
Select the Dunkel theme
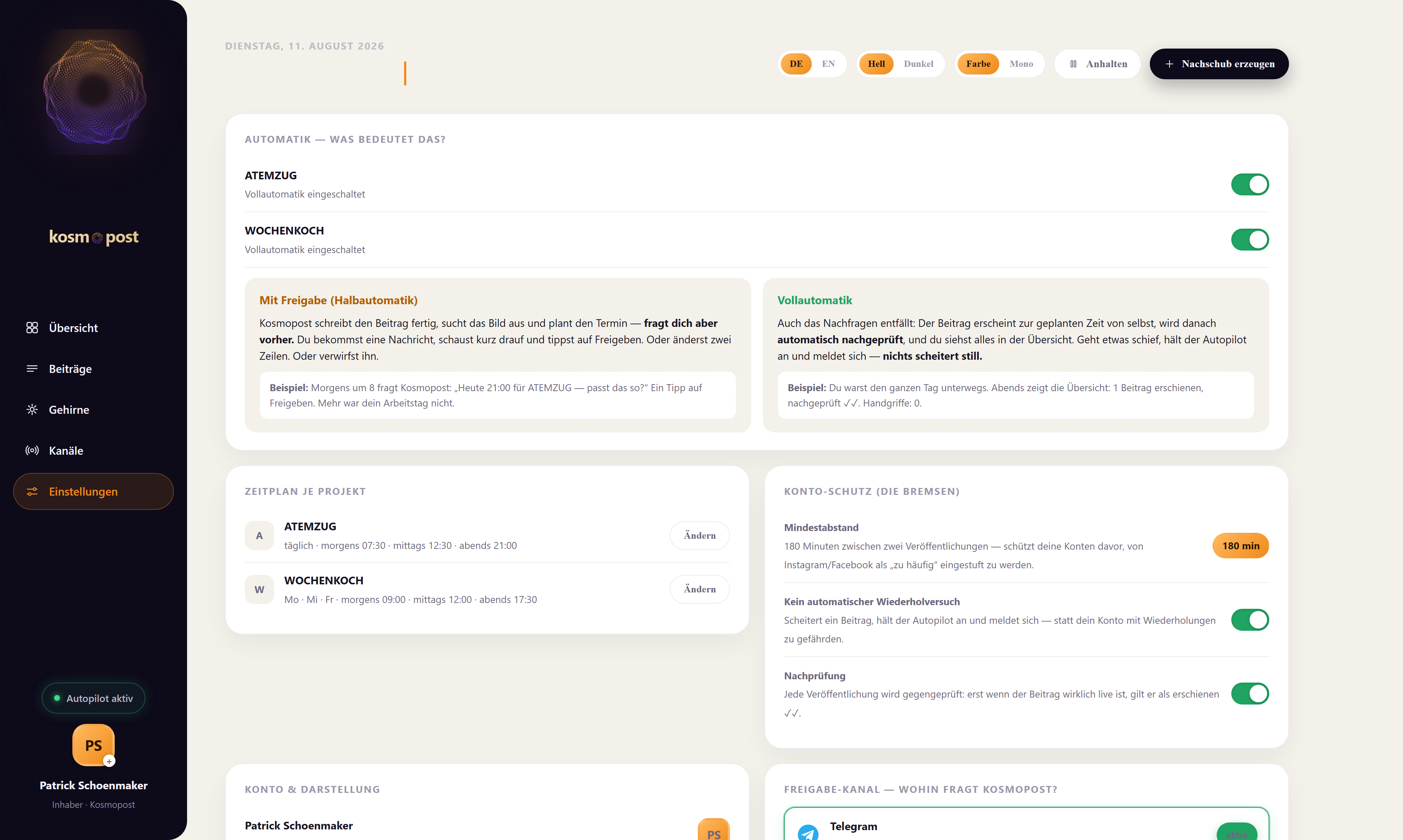(x=919, y=64)
